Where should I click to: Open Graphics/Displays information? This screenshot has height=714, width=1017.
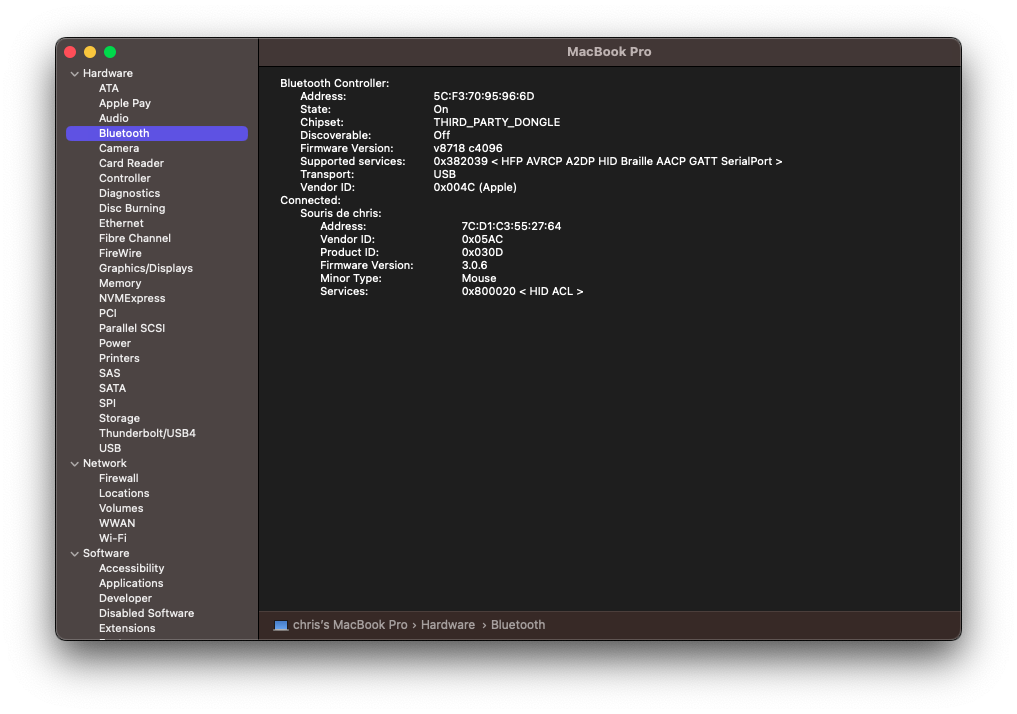(146, 268)
